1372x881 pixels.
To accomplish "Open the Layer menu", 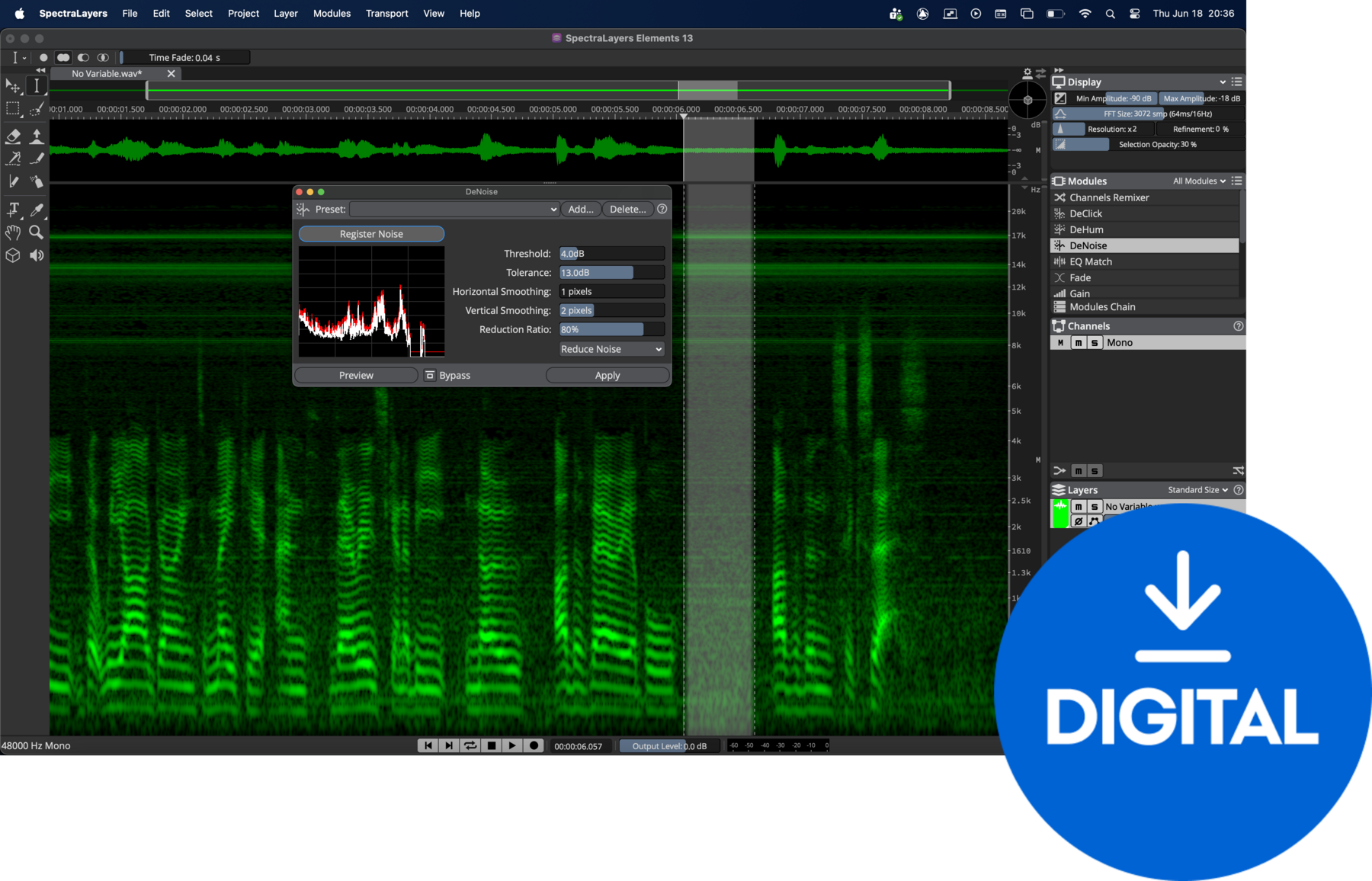I will tap(286, 14).
